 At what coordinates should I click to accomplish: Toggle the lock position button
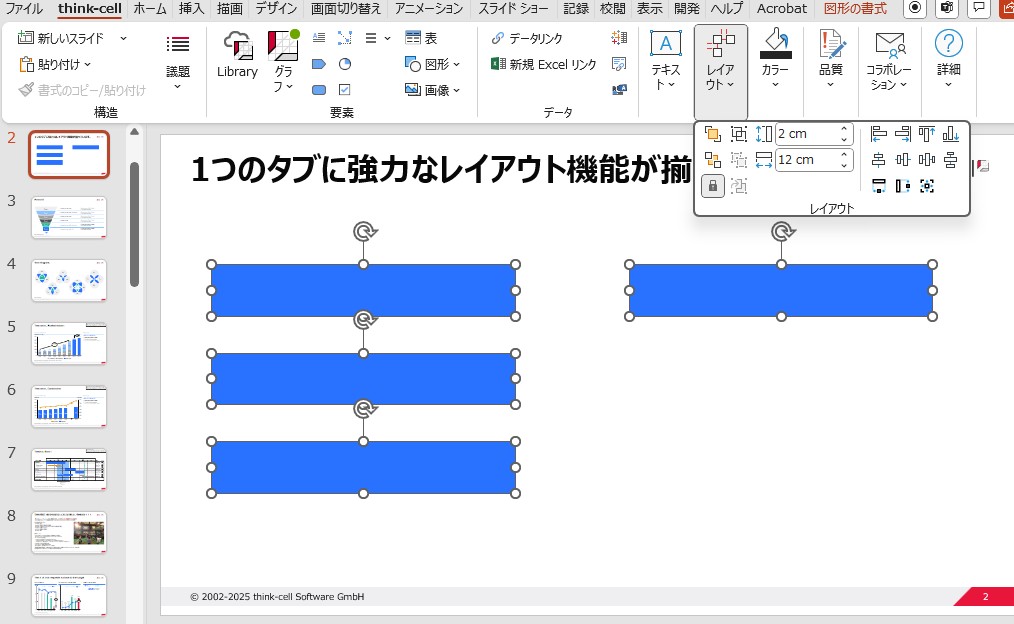coord(713,186)
